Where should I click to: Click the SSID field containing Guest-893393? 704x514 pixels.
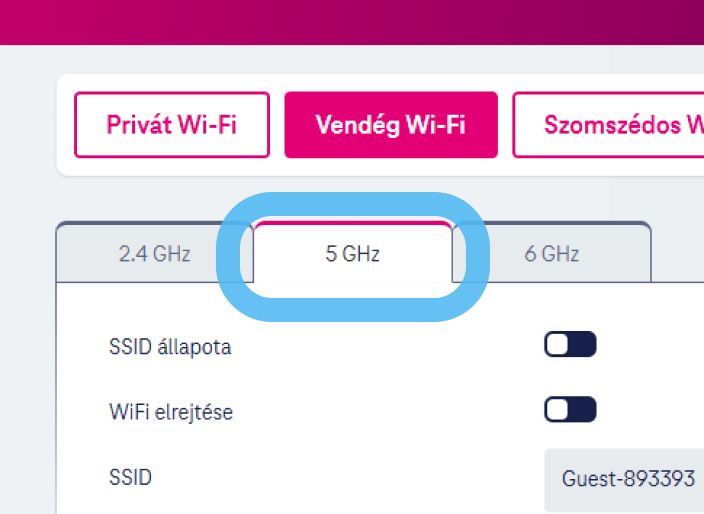tap(626, 478)
